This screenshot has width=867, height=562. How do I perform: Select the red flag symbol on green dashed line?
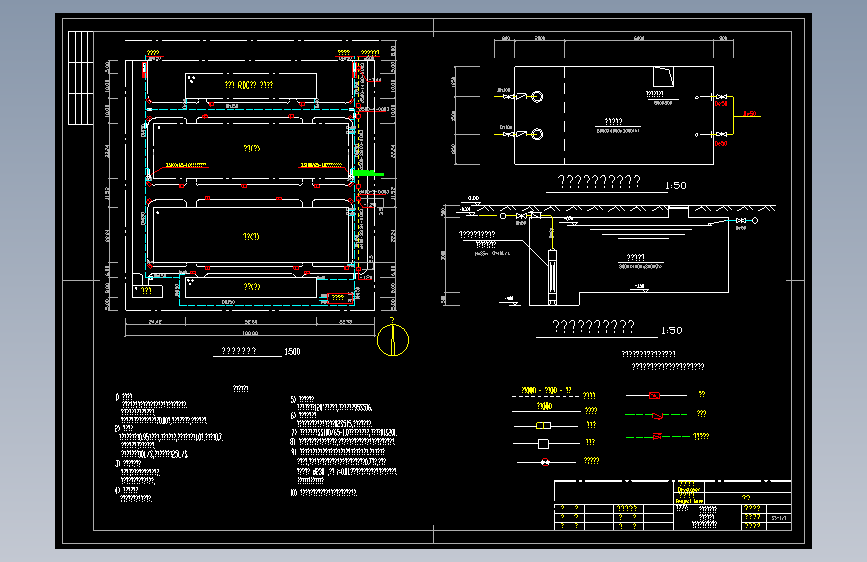pos(657,436)
